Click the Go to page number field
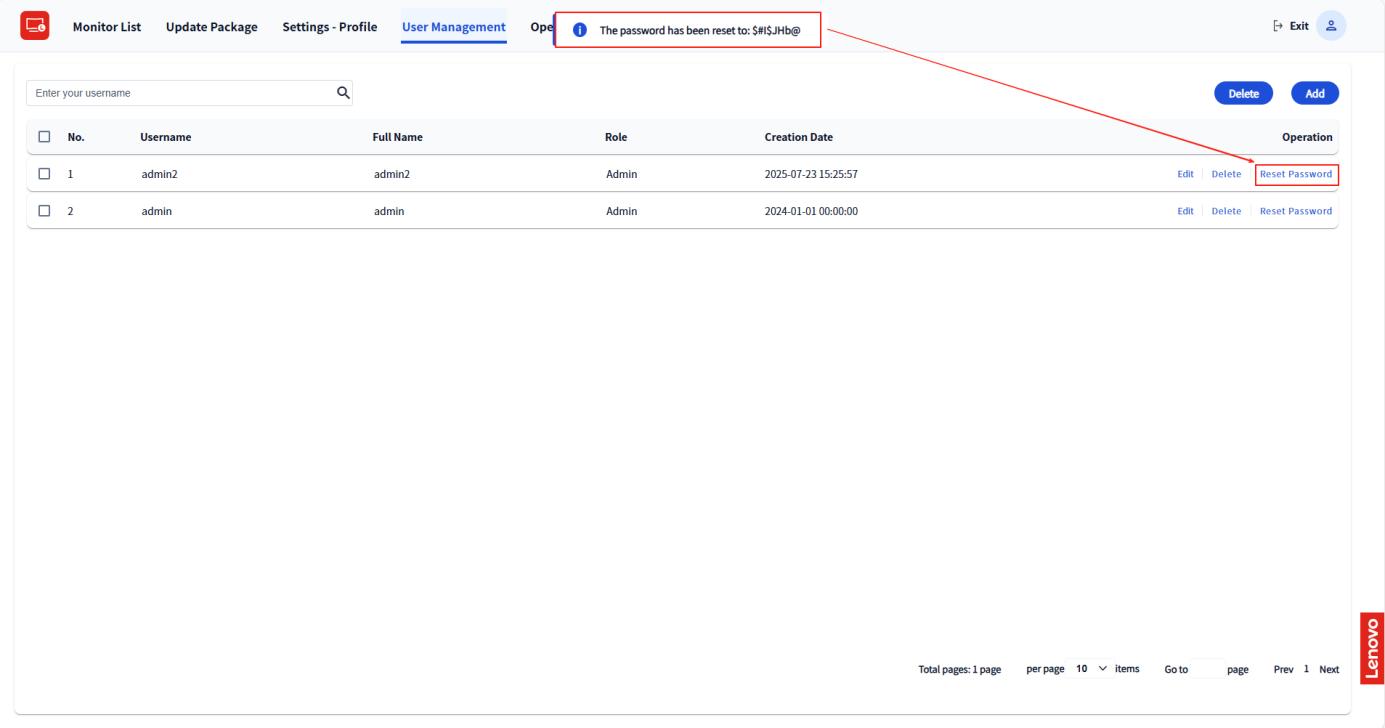Image resolution: width=1385 pixels, height=728 pixels. 1207,669
